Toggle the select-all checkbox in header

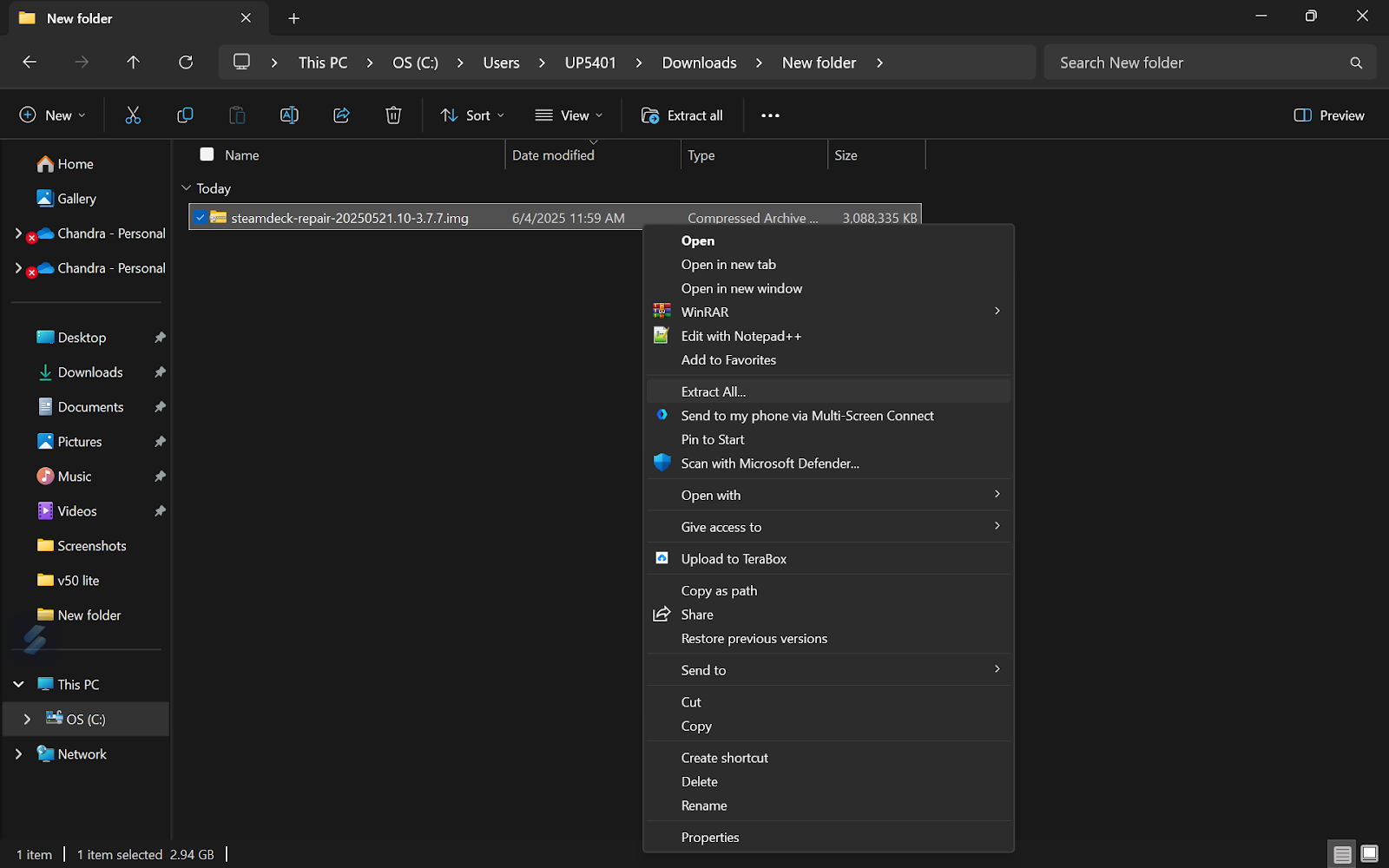(x=207, y=155)
